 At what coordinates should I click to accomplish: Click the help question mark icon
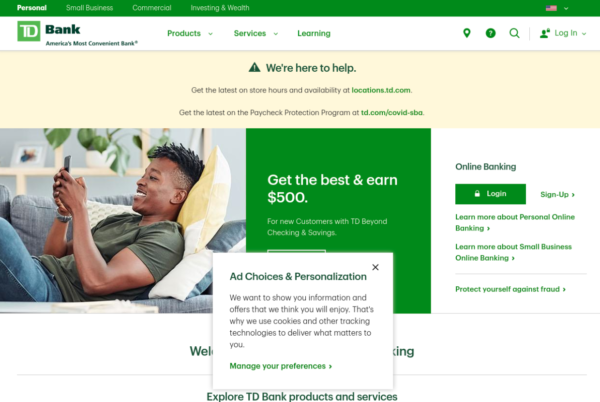pyautogui.click(x=490, y=33)
